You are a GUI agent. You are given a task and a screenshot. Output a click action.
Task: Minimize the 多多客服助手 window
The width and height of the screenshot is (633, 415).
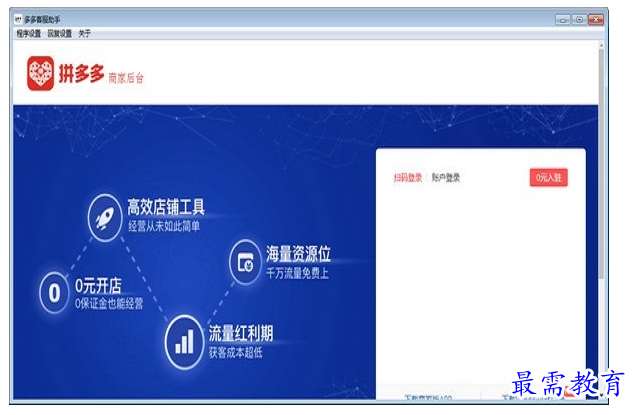[563, 19]
